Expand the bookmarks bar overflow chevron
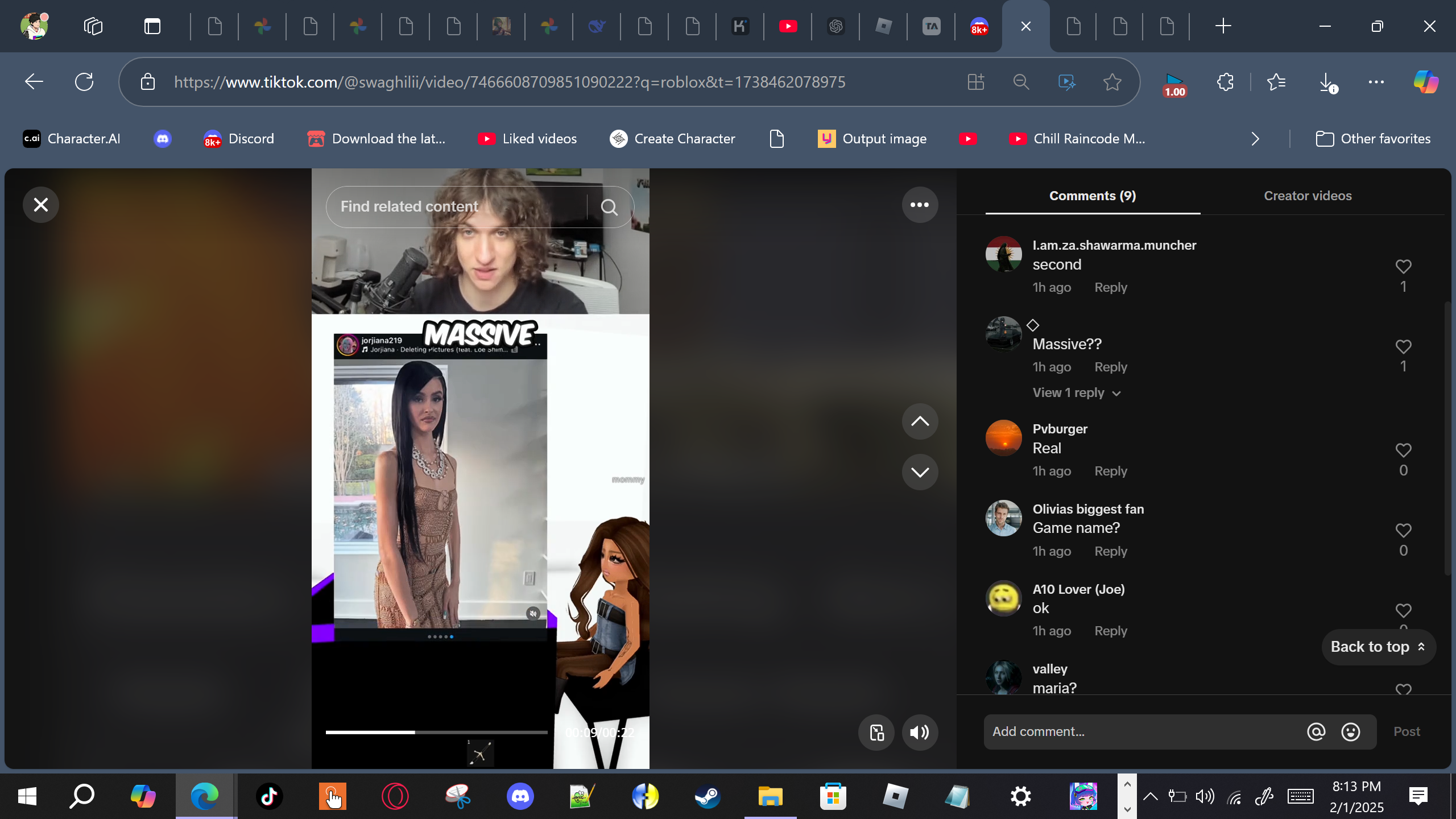1456x819 pixels. (1255, 139)
